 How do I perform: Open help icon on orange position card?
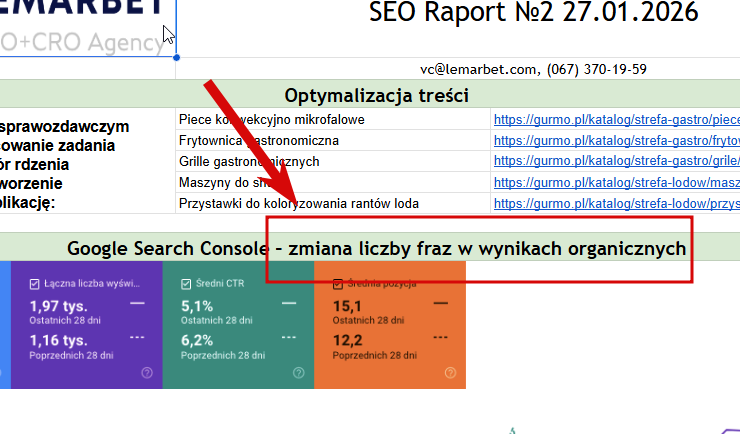[451, 373]
